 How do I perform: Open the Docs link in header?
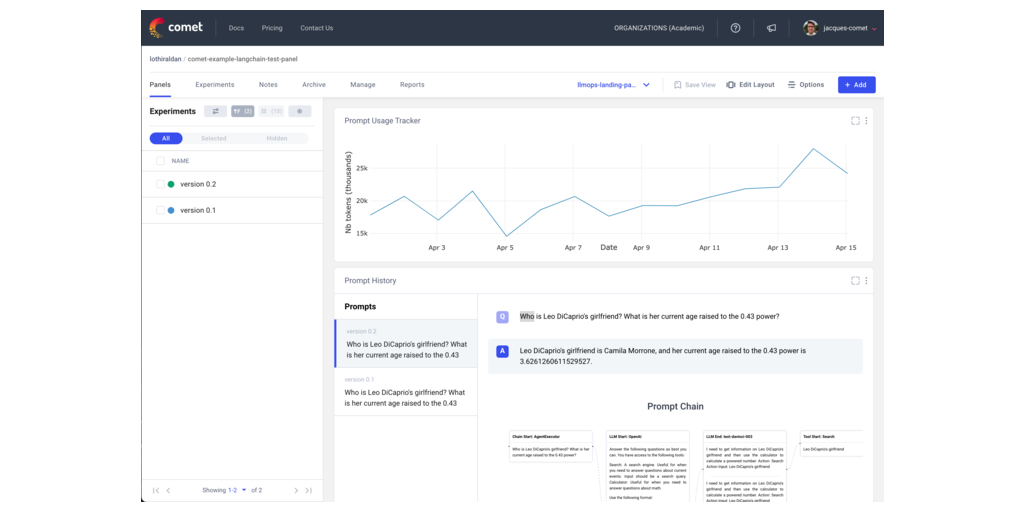pyautogui.click(x=236, y=28)
